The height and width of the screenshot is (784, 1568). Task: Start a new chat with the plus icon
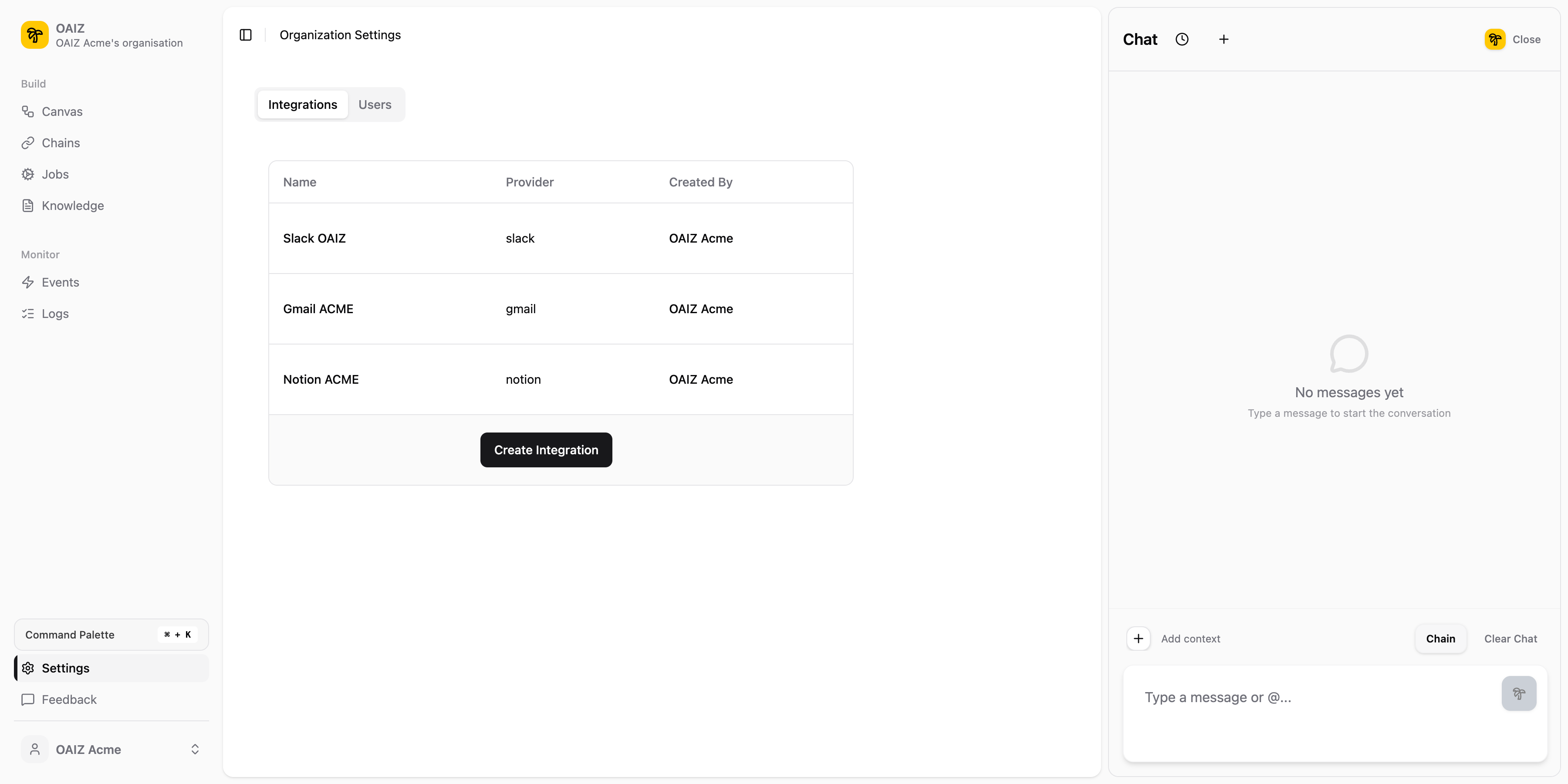[1224, 38]
